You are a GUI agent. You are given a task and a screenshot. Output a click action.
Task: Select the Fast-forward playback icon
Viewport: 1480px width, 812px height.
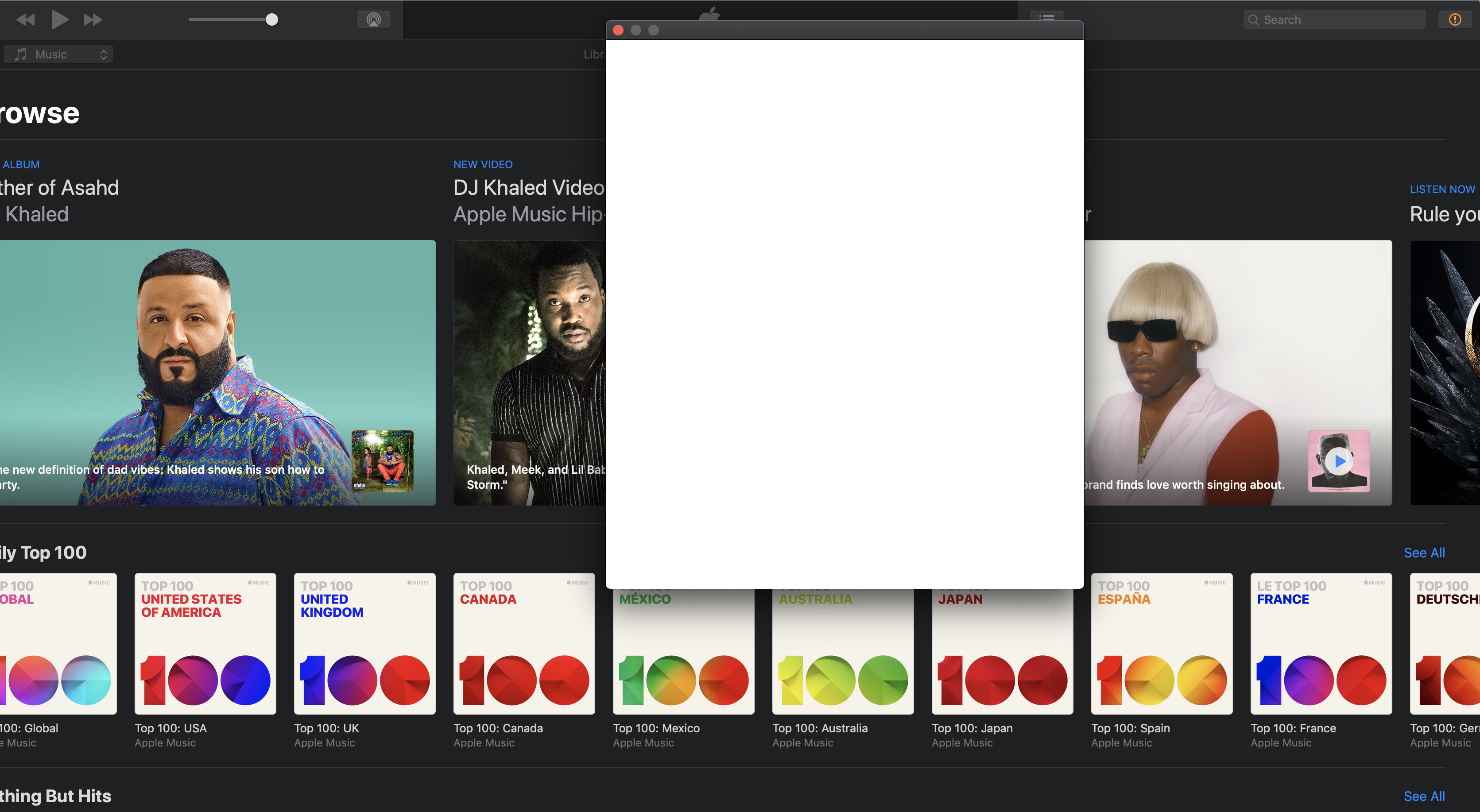[93, 19]
